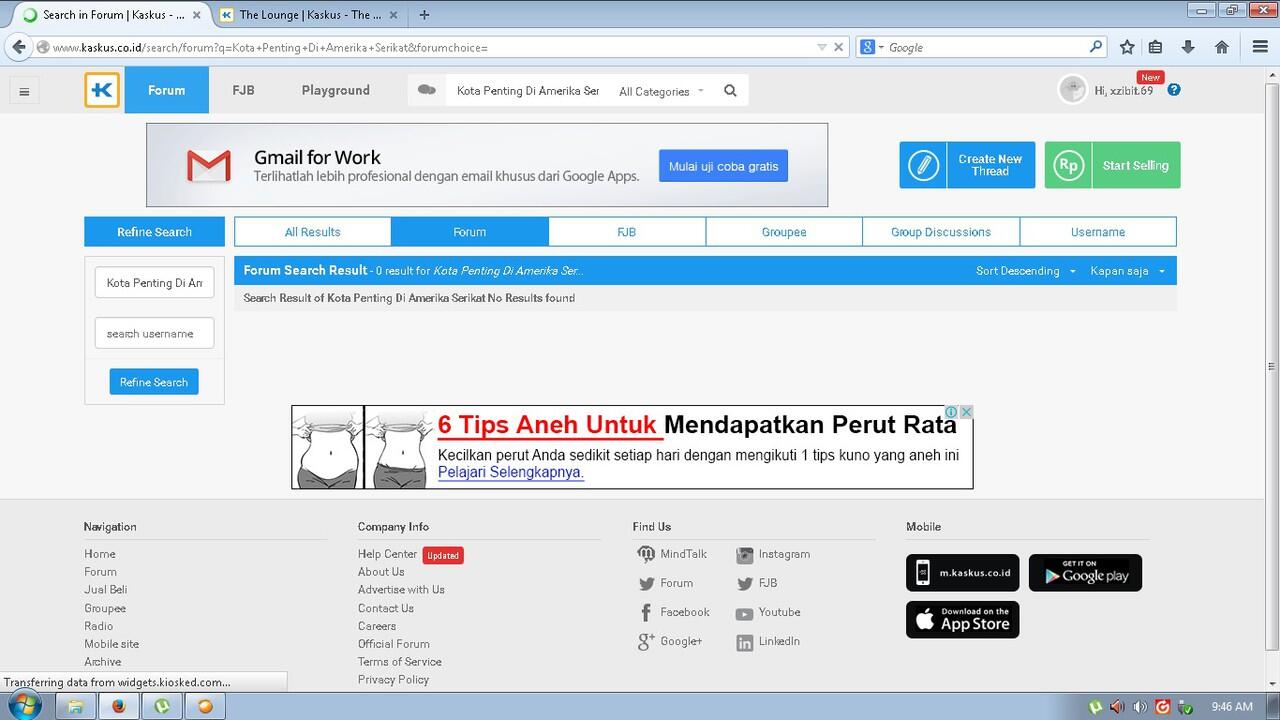Click the Rp icon on Start Selling
1280x720 pixels.
[1068, 165]
